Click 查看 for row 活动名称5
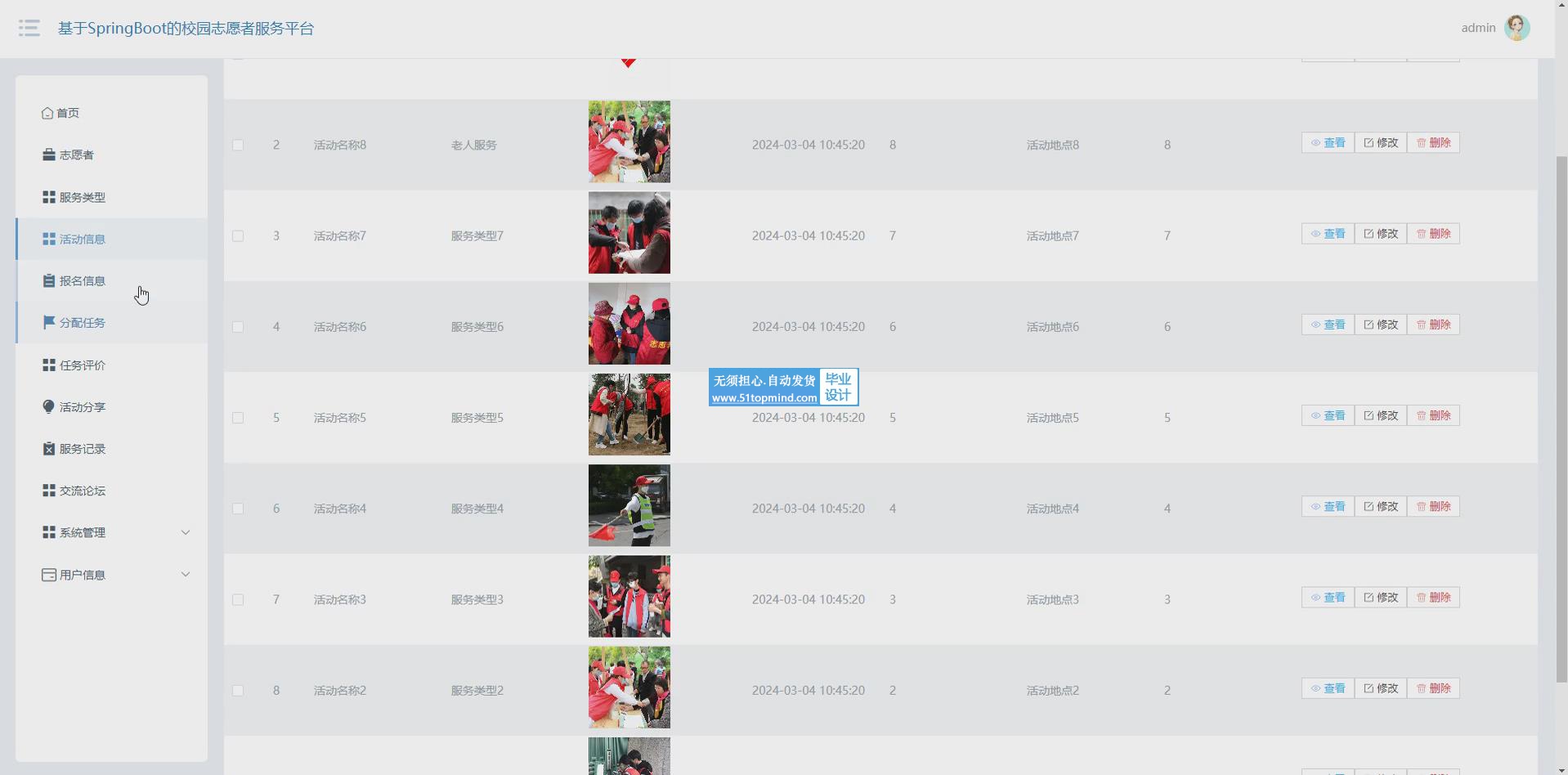Viewport: 1568px width, 775px height. pyautogui.click(x=1328, y=415)
